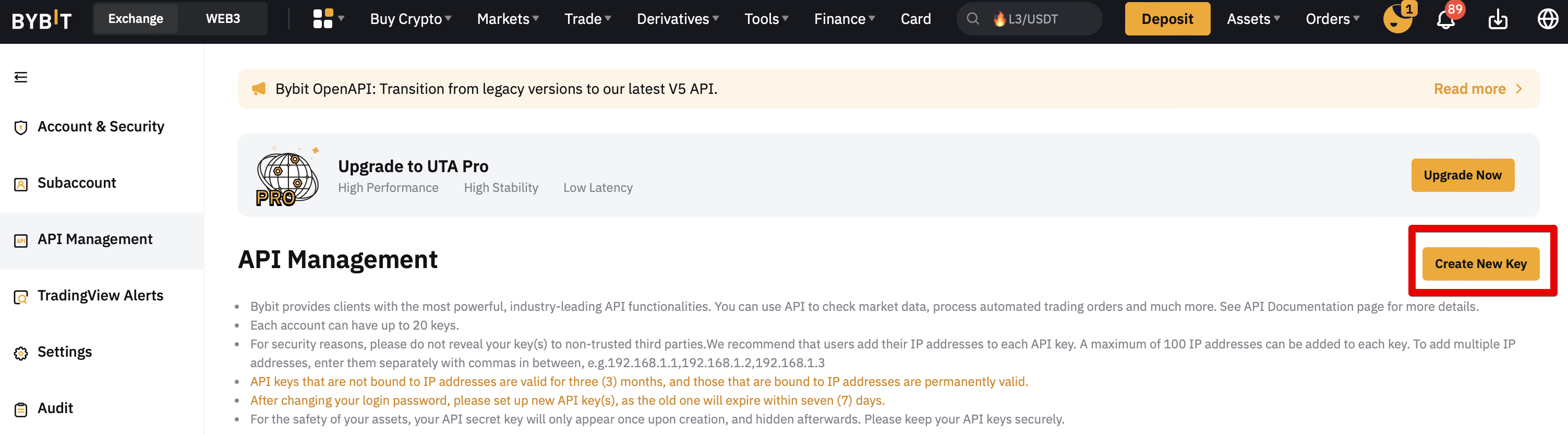Click the Upgrade Now button
Image resolution: width=1568 pixels, height=435 pixels.
[x=1462, y=175]
